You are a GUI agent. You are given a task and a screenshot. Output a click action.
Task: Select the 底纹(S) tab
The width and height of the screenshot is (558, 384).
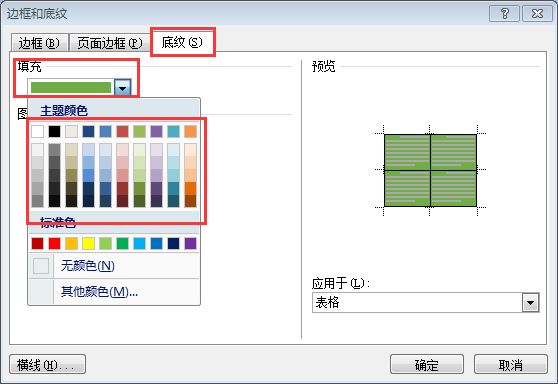182,42
